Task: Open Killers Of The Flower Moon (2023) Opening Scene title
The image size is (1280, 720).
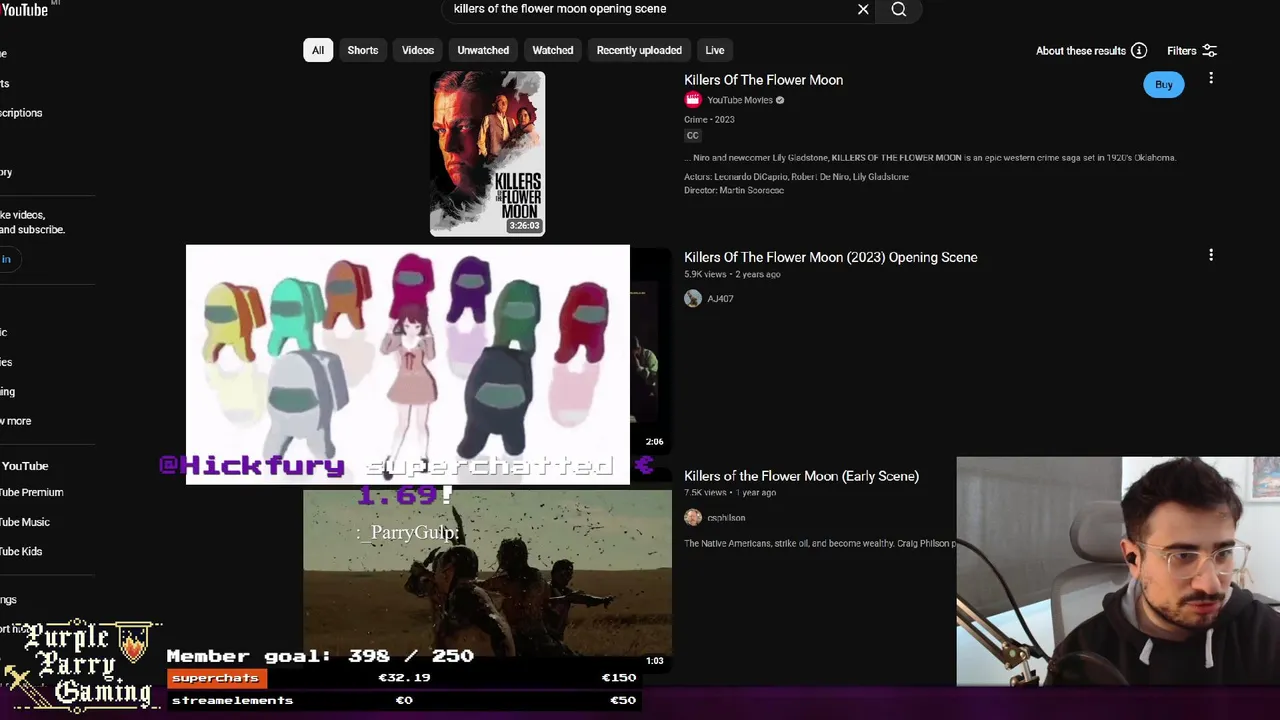Action: [x=831, y=257]
